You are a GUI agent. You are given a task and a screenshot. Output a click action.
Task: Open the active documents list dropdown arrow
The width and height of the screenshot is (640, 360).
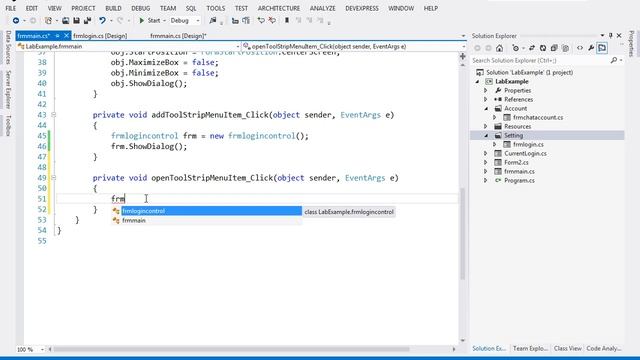pos(463,36)
